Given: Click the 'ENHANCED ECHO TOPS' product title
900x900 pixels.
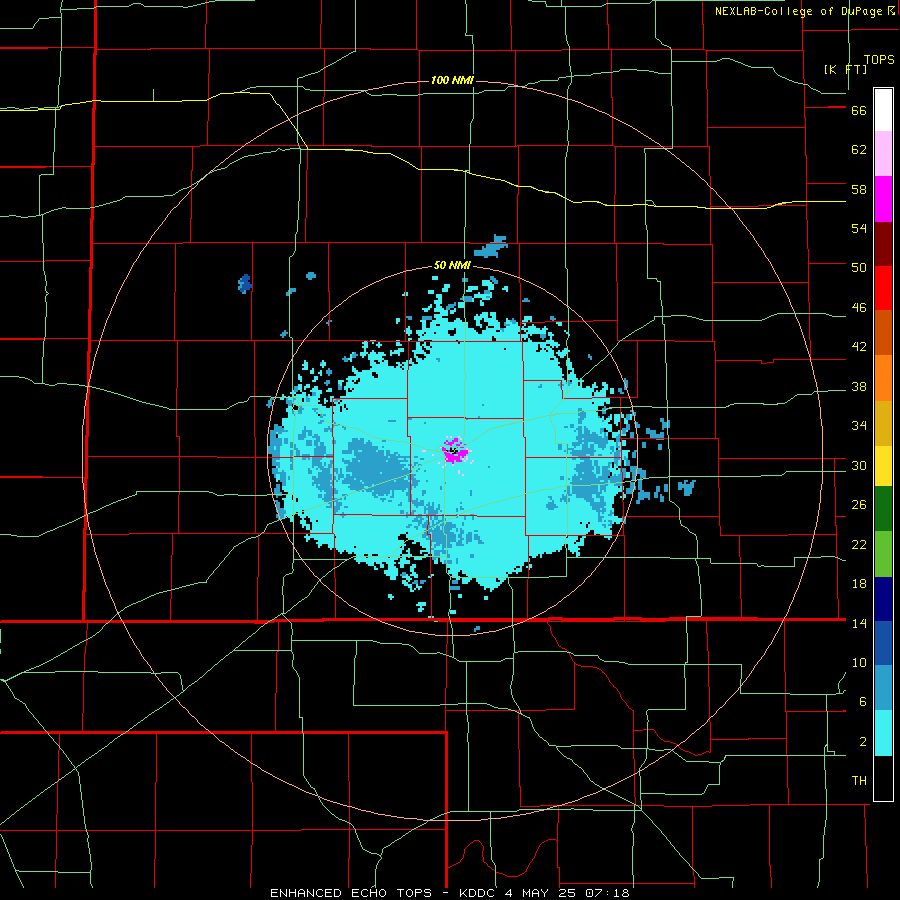Looking at the screenshot, I should click(x=350, y=893).
